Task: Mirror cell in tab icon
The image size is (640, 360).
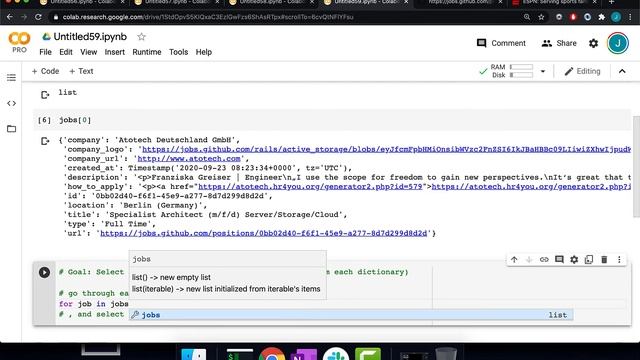Action: point(589,260)
